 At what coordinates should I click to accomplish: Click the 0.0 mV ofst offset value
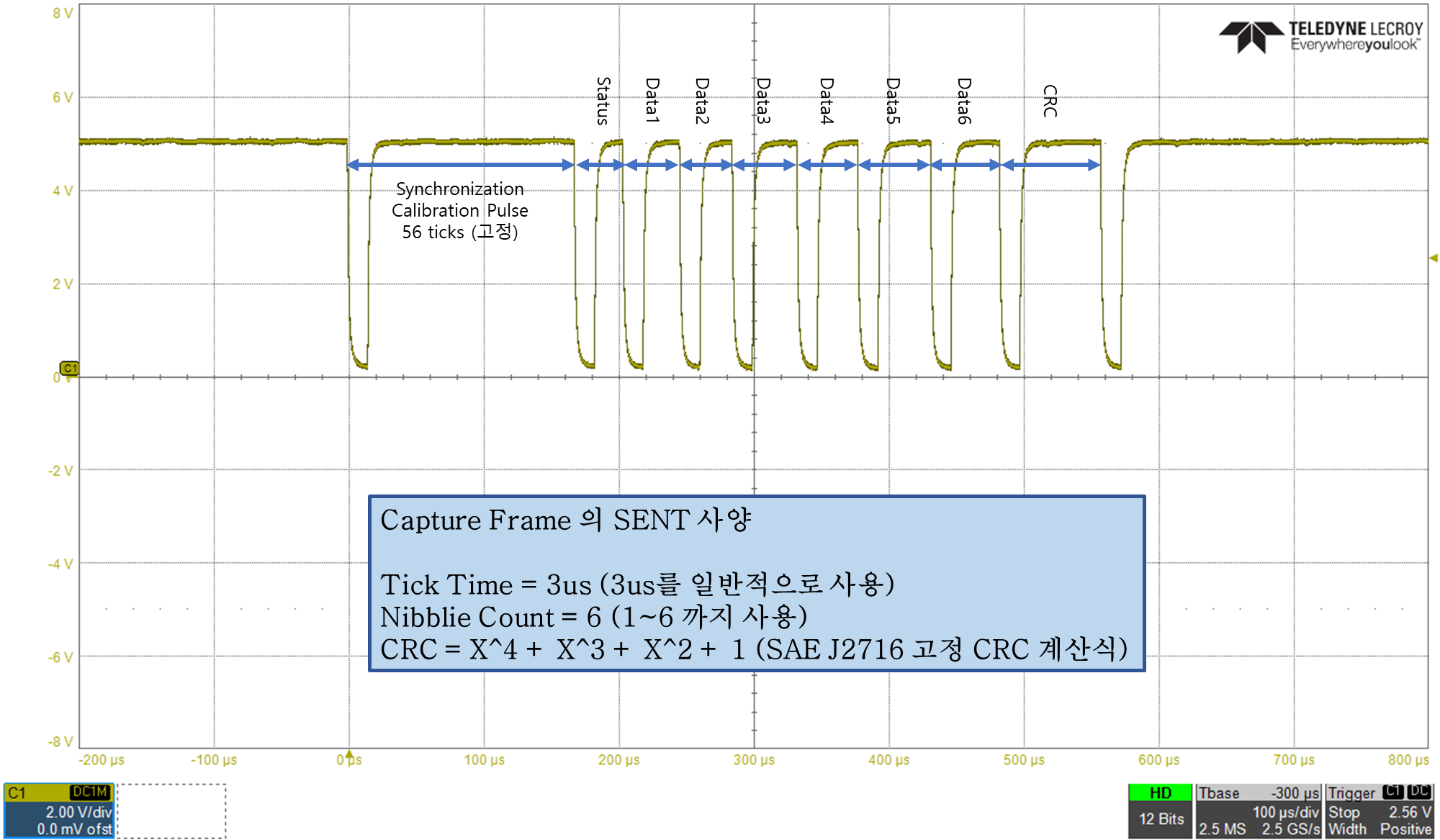tap(74, 829)
